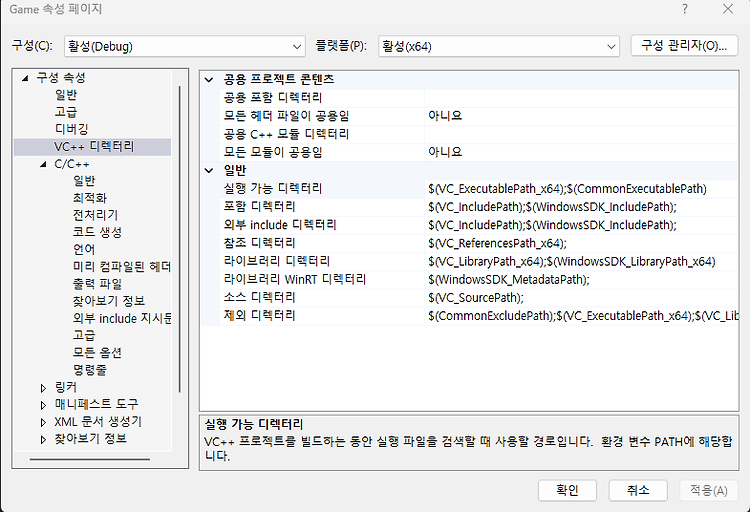
Task: Select 전처리기 in the tree
Action: (95, 215)
